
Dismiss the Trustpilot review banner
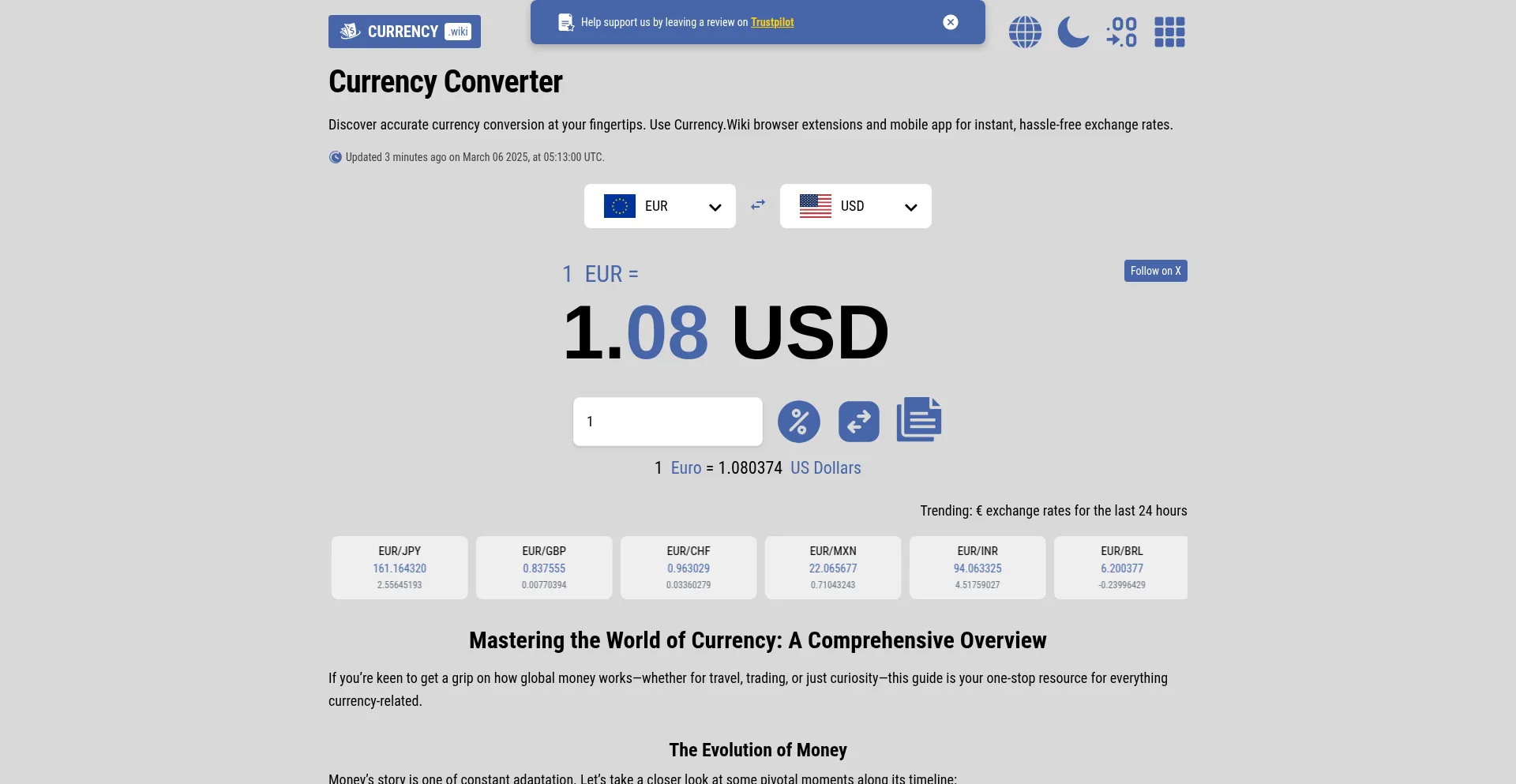coord(951,22)
